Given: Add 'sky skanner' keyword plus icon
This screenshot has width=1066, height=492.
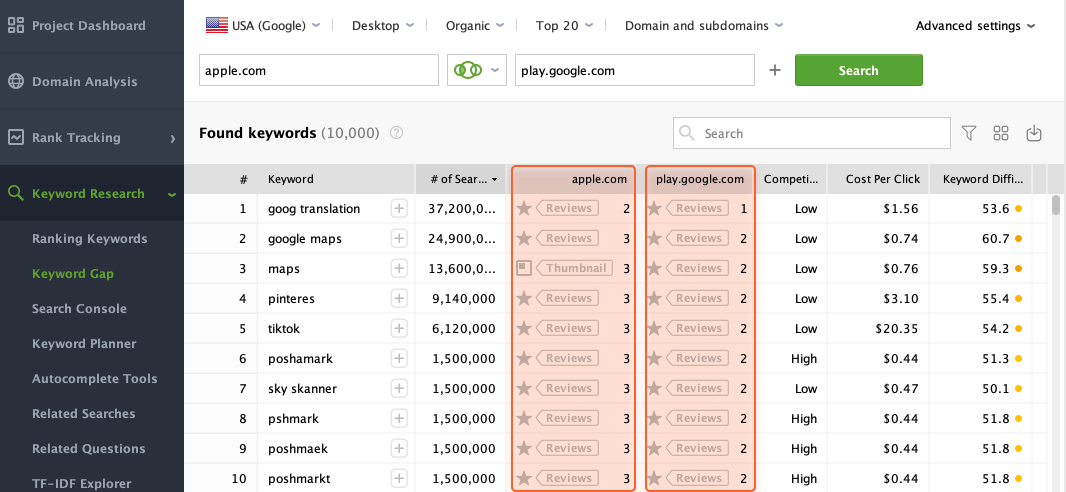Looking at the screenshot, I should point(399,389).
